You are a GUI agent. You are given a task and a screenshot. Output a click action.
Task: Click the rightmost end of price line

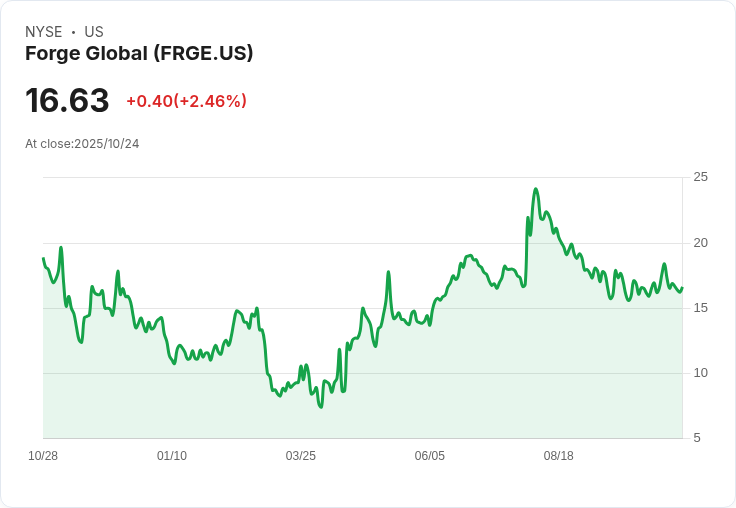point(682,289)
